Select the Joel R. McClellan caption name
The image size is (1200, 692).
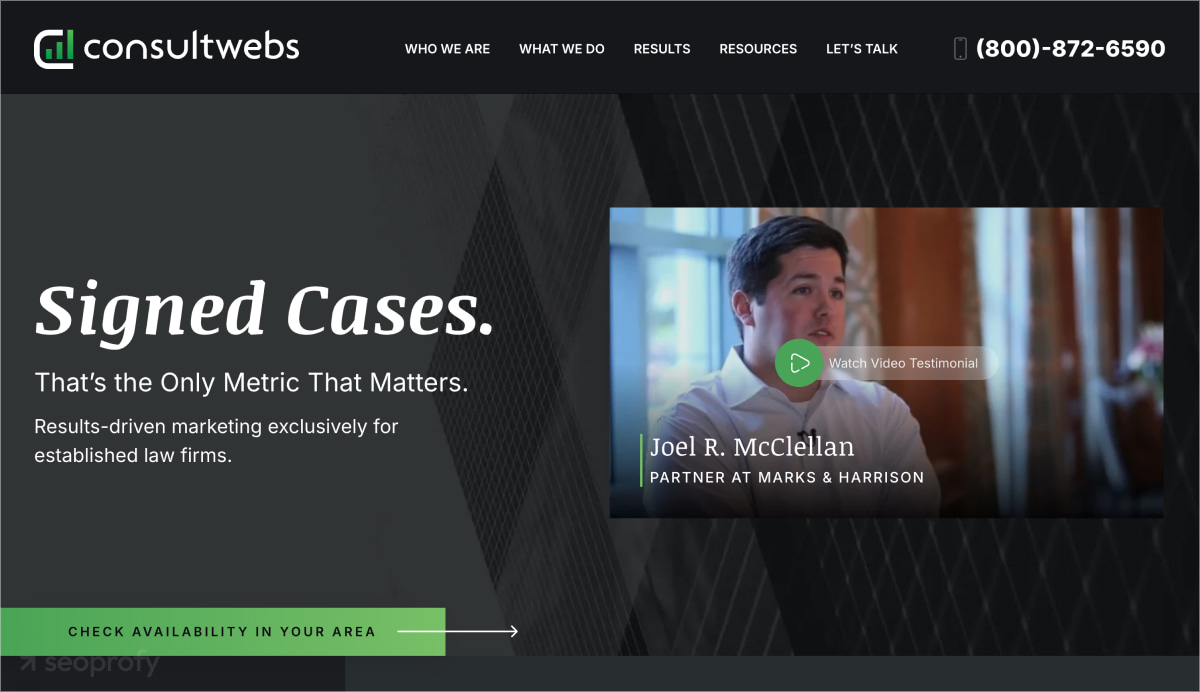[752, 446]
